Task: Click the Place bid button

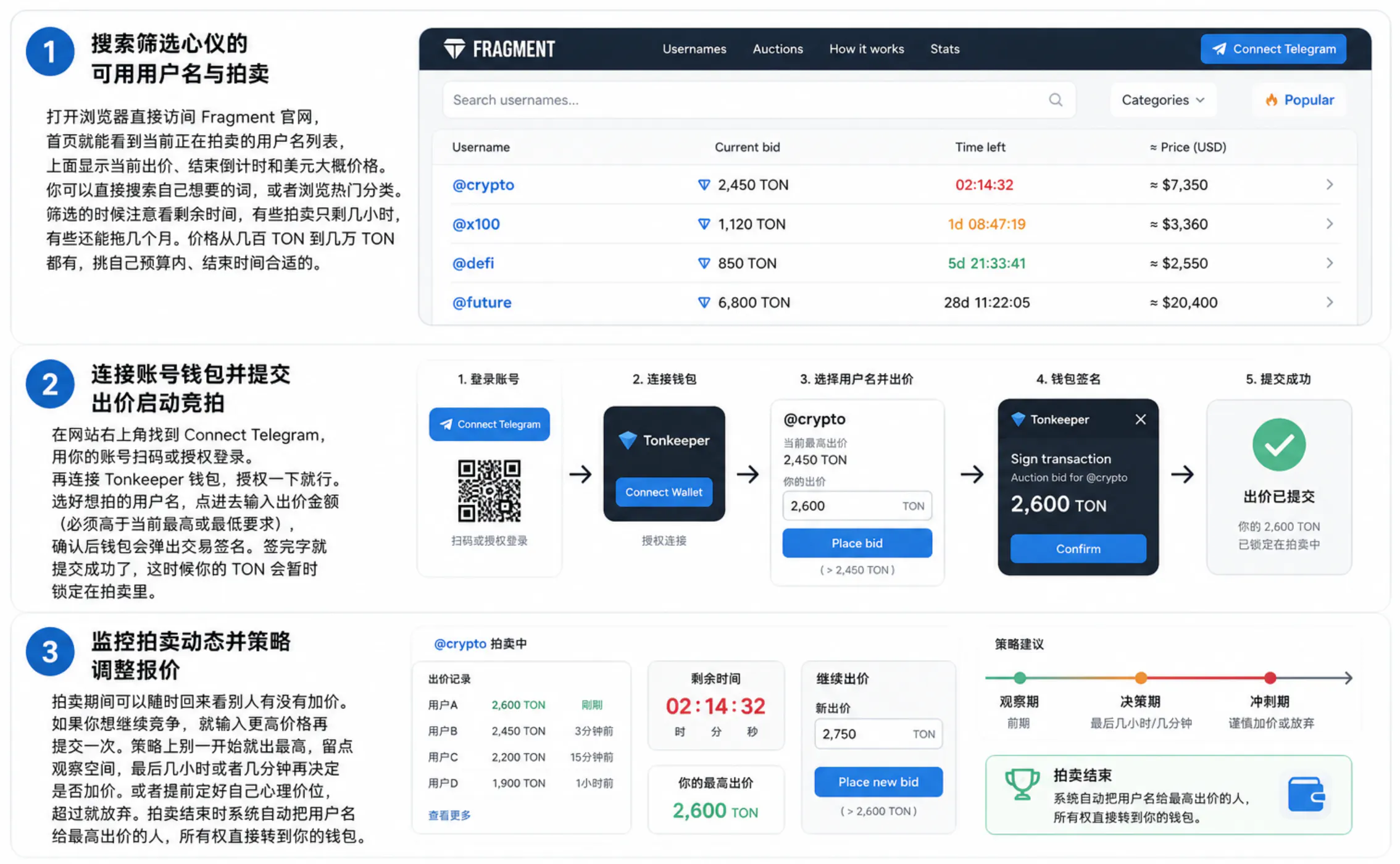Action: pos(857,543)
